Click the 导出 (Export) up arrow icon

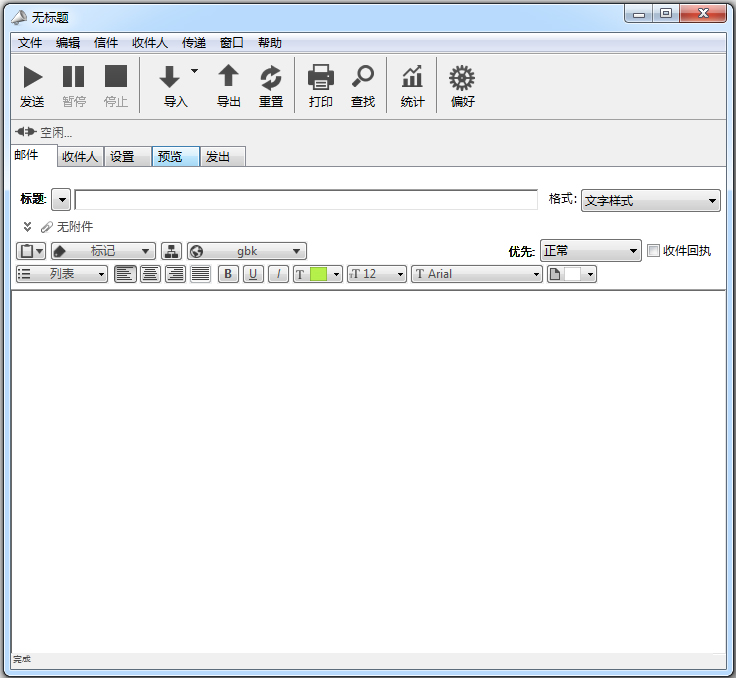coord(229,78)
